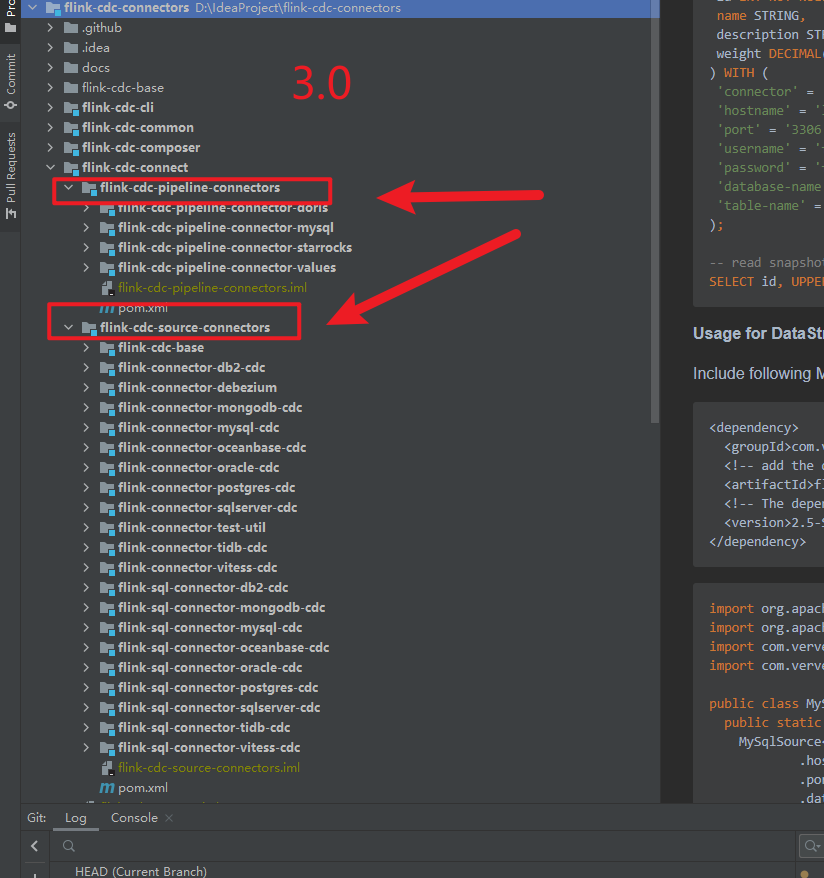Select HEAD (Current Branch) in Git log
This screenshot has width=824, height=878.
141,871
